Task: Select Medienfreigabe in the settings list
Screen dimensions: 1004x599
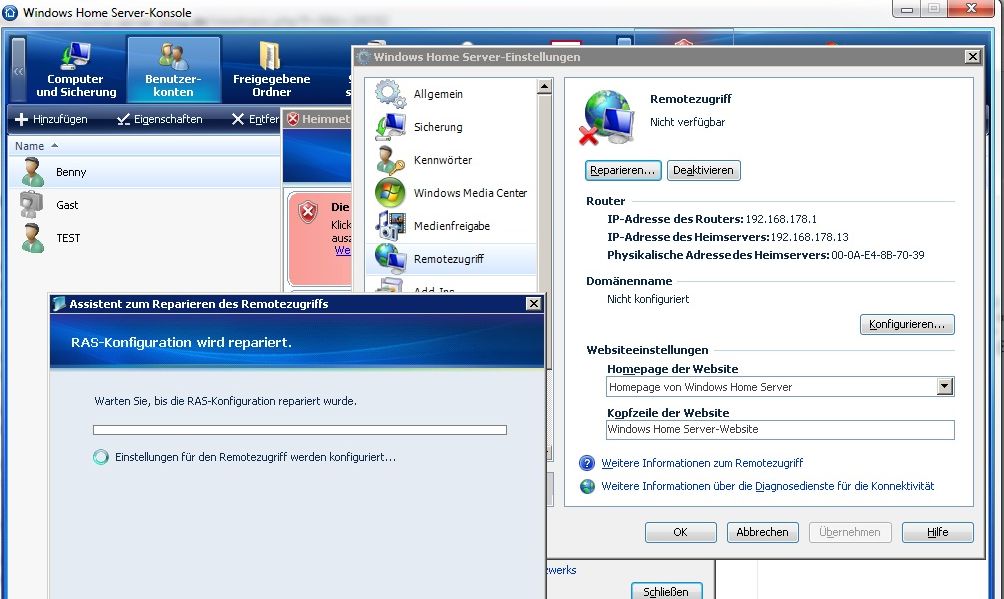Action: [452, 226]
